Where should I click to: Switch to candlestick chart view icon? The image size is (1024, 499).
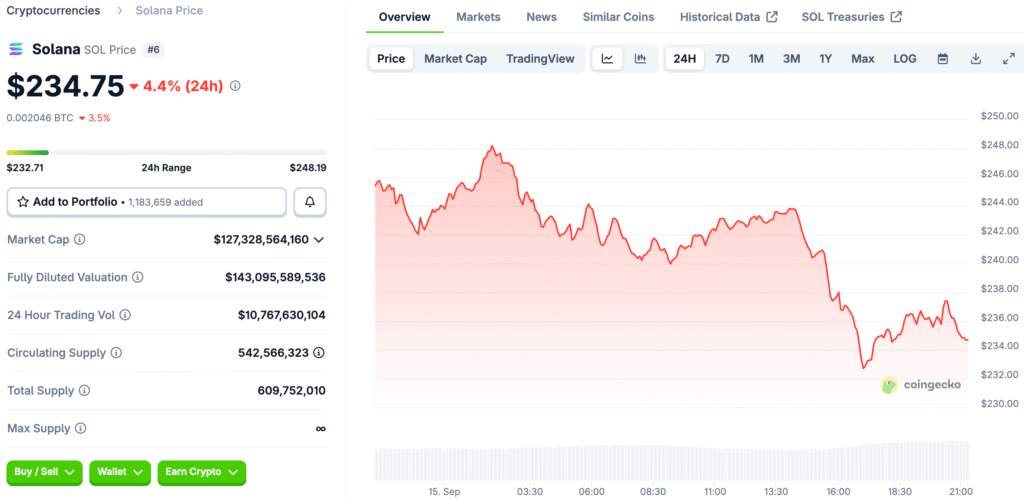click(x=641, y=59)
